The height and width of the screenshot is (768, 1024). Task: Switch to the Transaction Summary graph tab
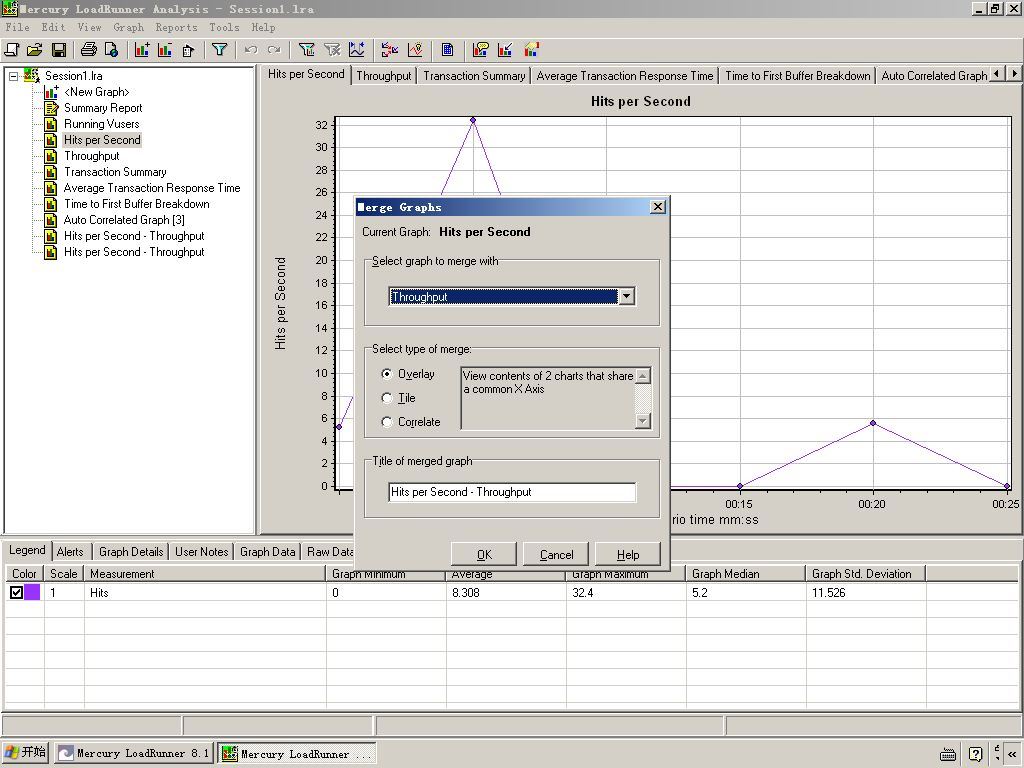coord(474,76)
